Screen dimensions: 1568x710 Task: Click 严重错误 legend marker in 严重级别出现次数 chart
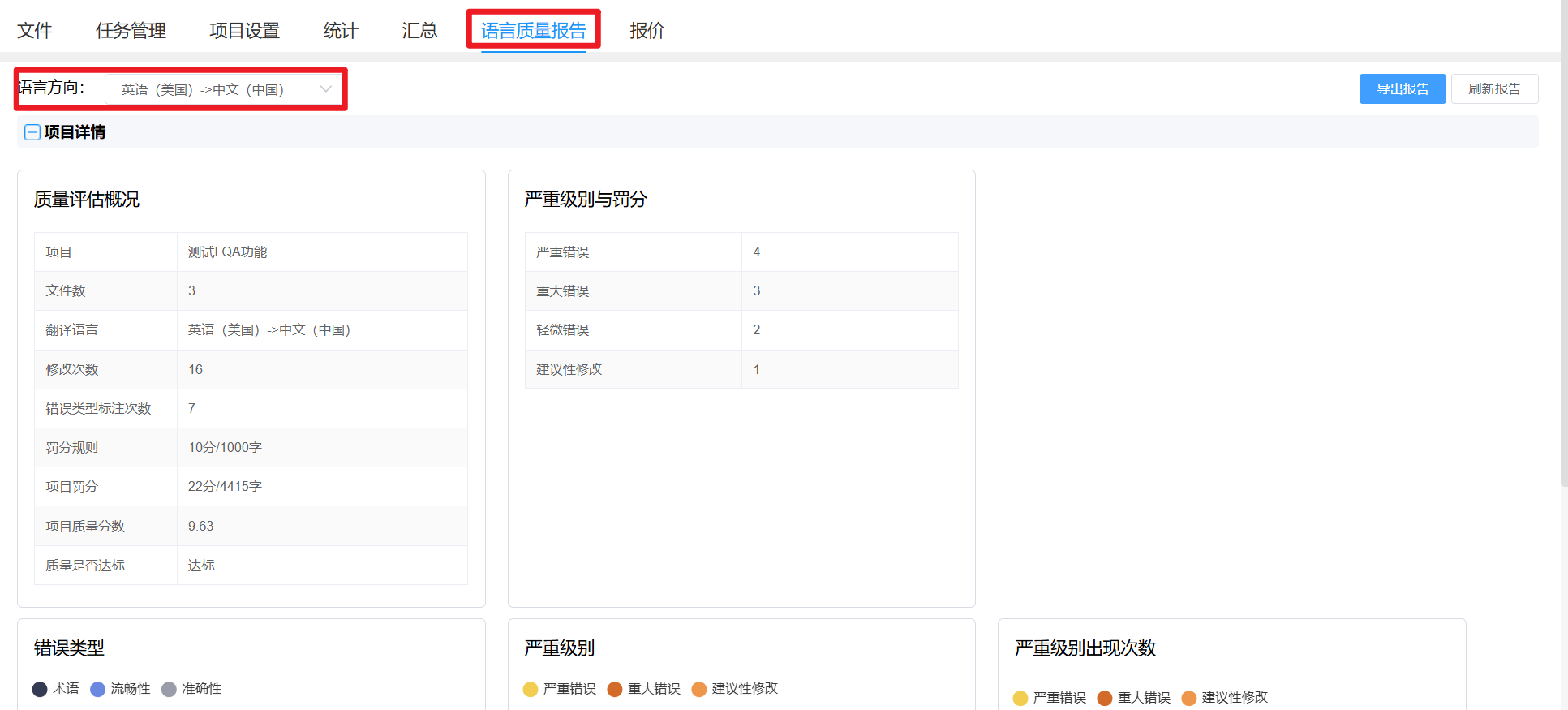pos(1020,698)
